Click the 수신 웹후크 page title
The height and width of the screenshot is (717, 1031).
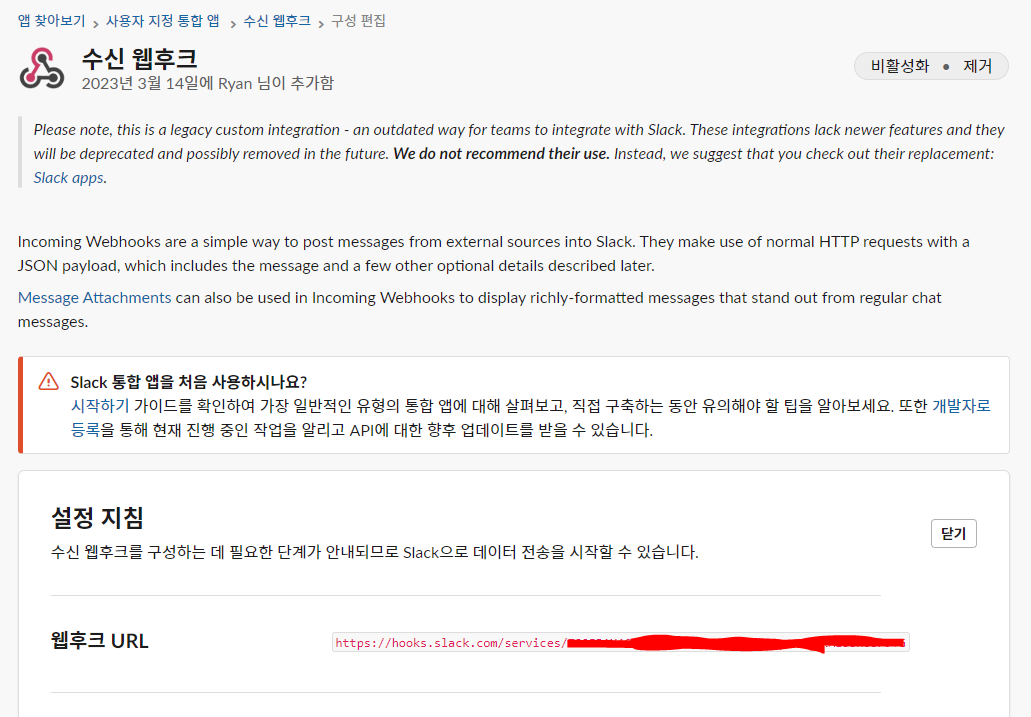pos(139,59)
